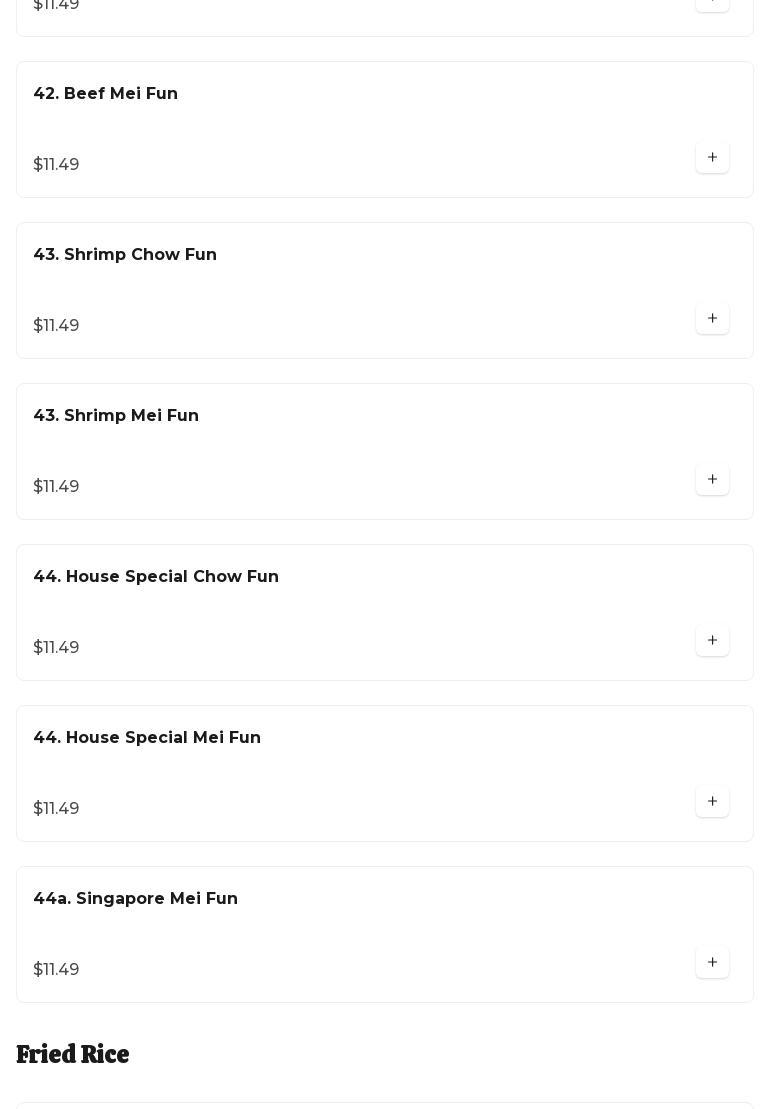
Task: Click the Singapore Mei Fun price
Action: tap(56, 969)
